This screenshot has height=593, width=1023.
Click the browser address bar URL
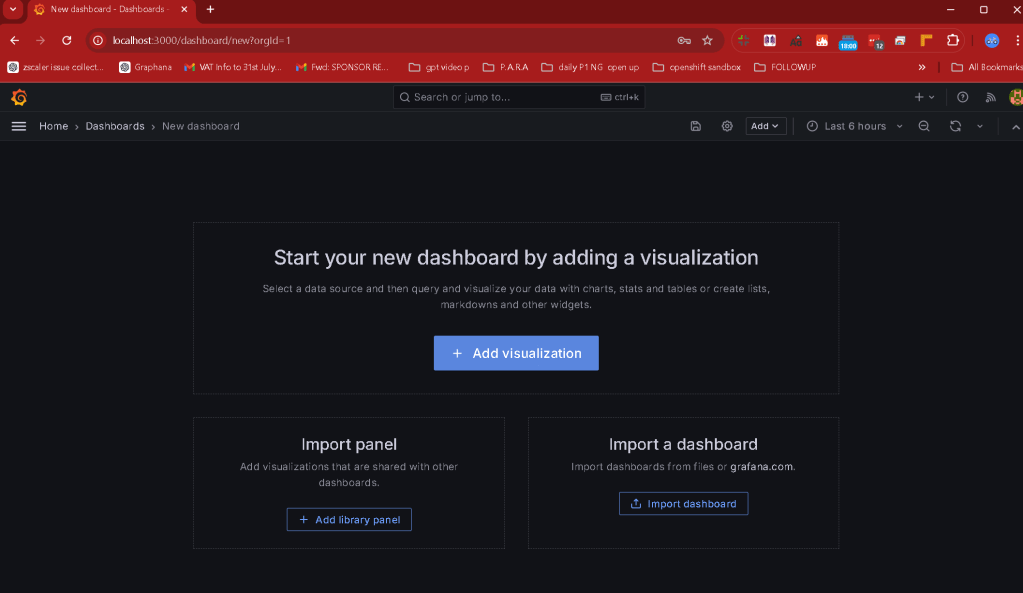[x=201, y=40]
